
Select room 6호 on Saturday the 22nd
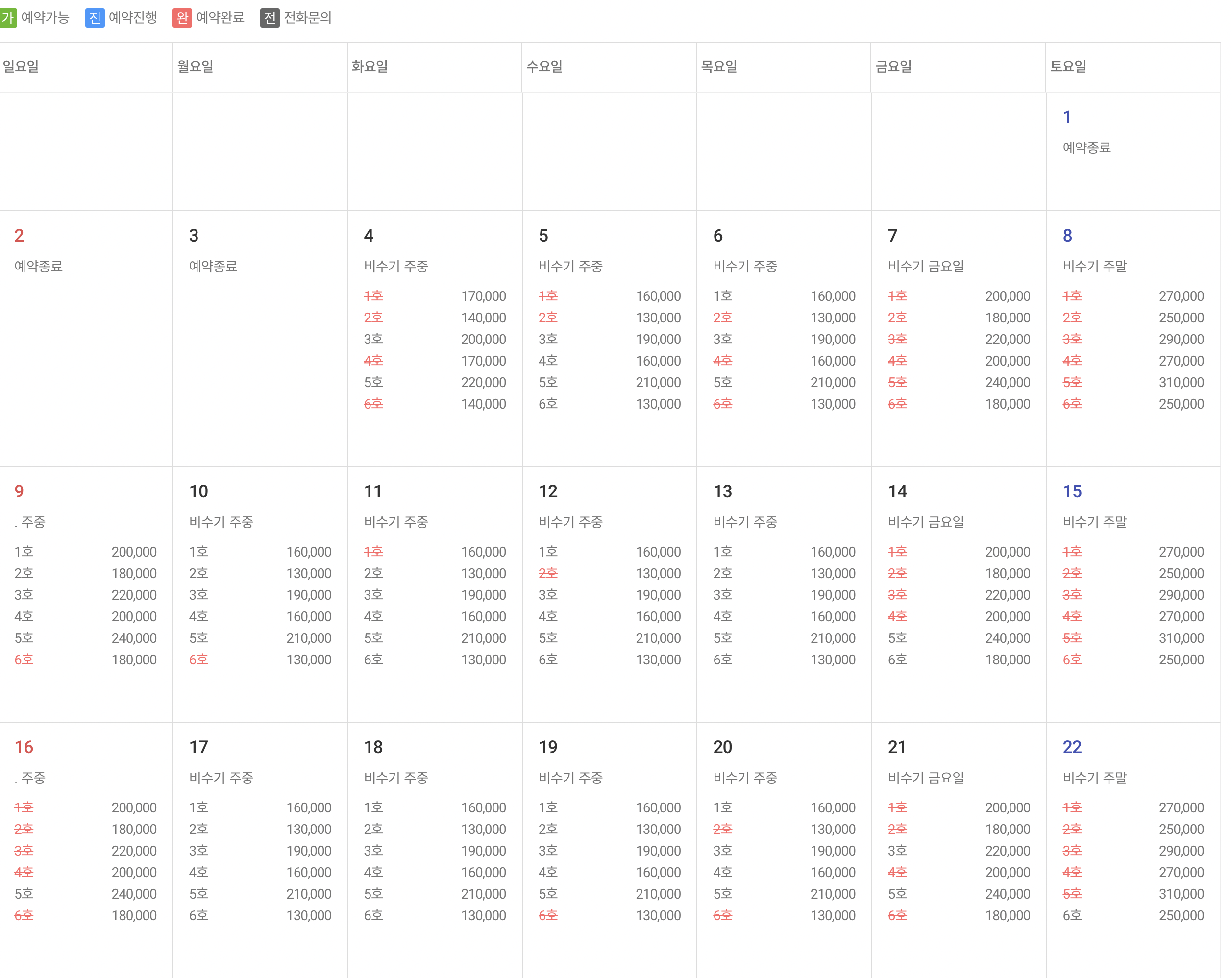(1073, 916)
